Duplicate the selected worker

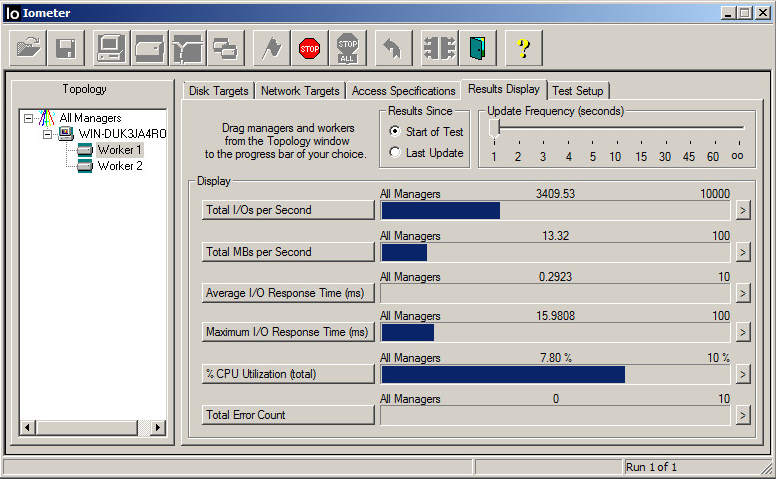click(x=226, y=48)
